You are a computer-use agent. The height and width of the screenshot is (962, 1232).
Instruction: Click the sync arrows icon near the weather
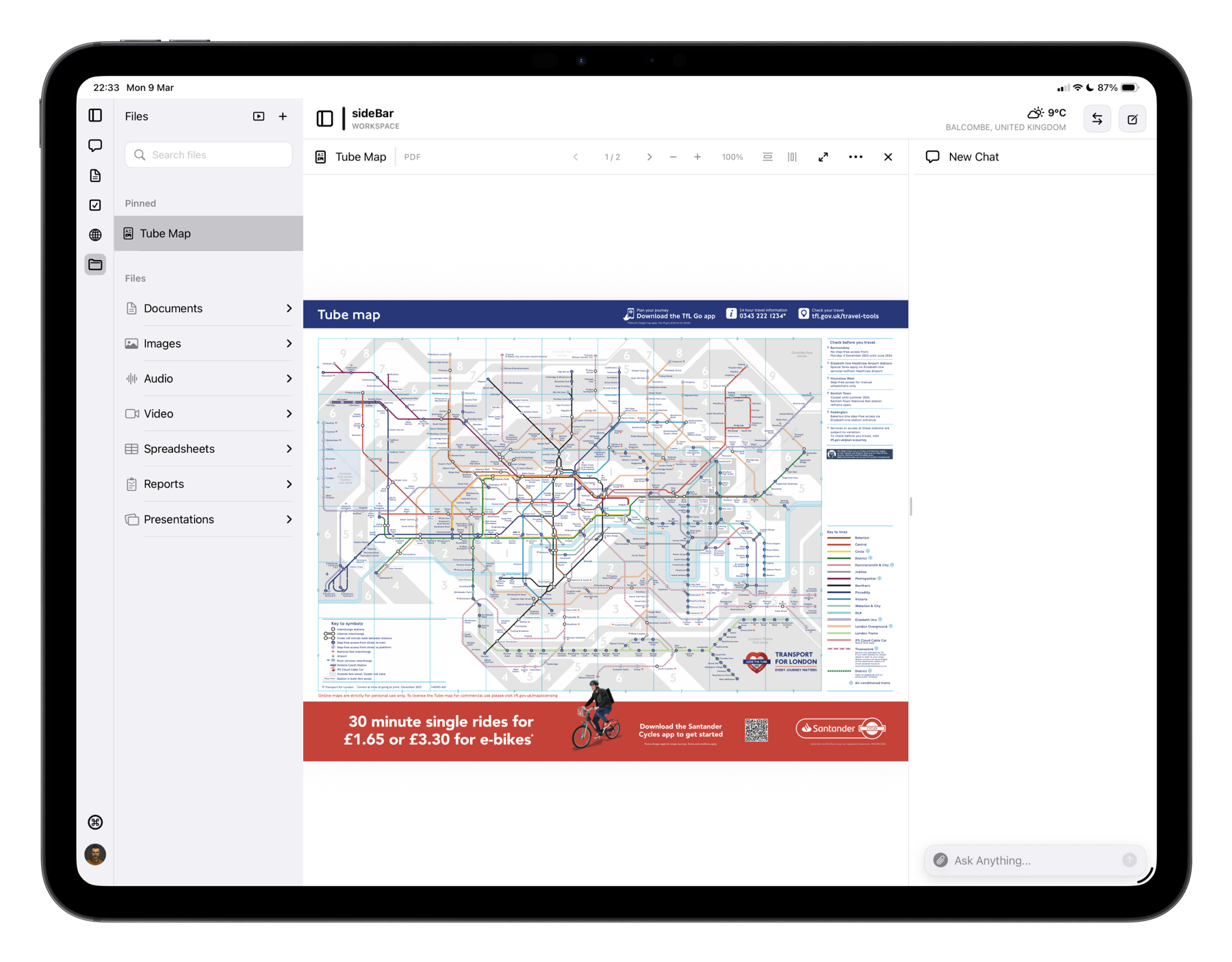[x=1097, y=118]
